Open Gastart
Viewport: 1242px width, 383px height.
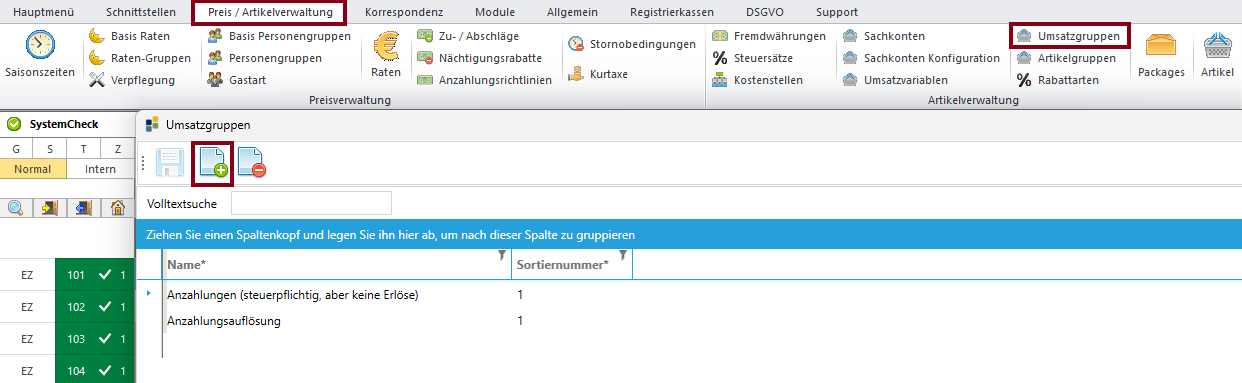236,80
